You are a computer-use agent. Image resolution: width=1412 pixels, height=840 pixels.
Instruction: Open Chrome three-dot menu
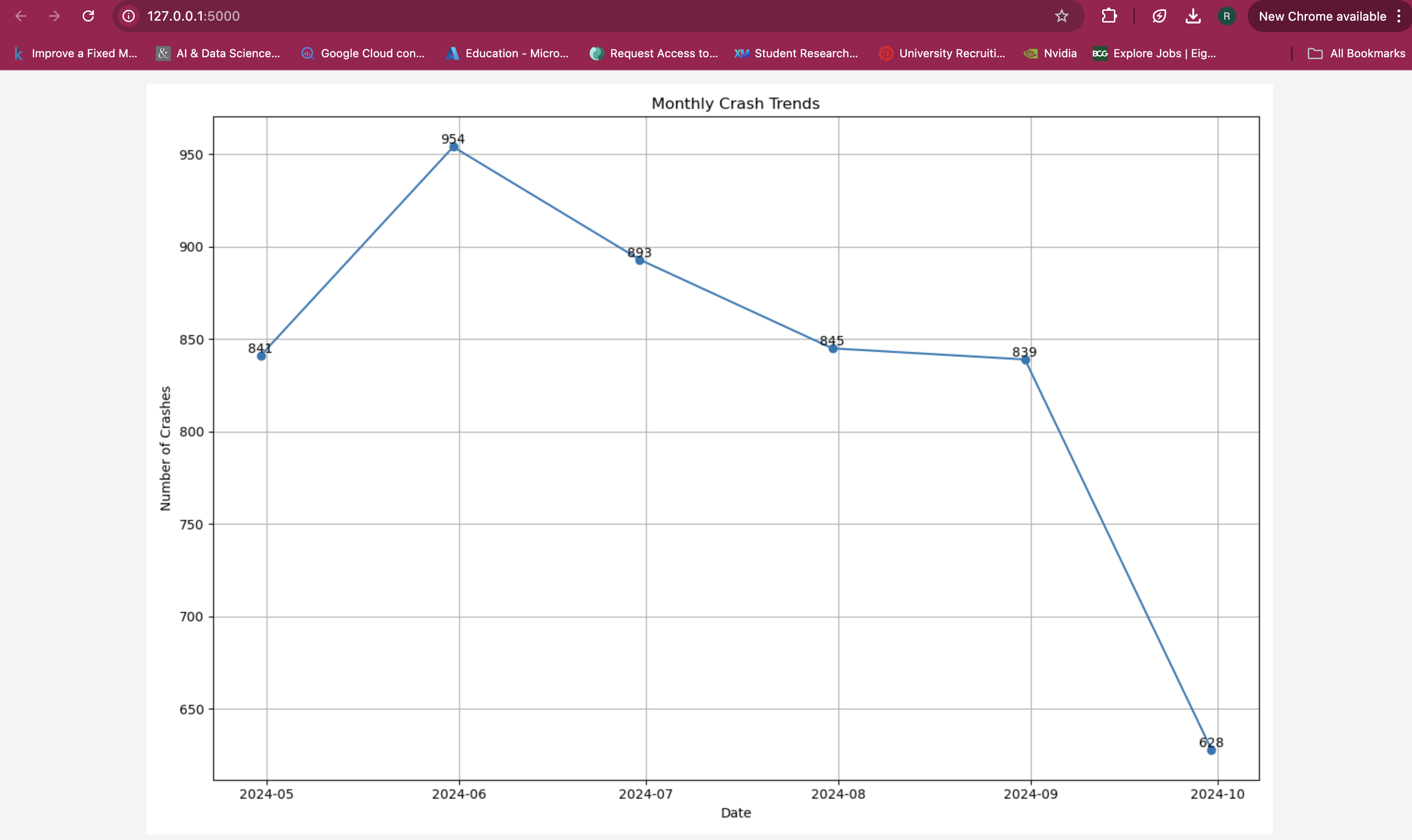pyautogui.click(x=1399, y=16)
